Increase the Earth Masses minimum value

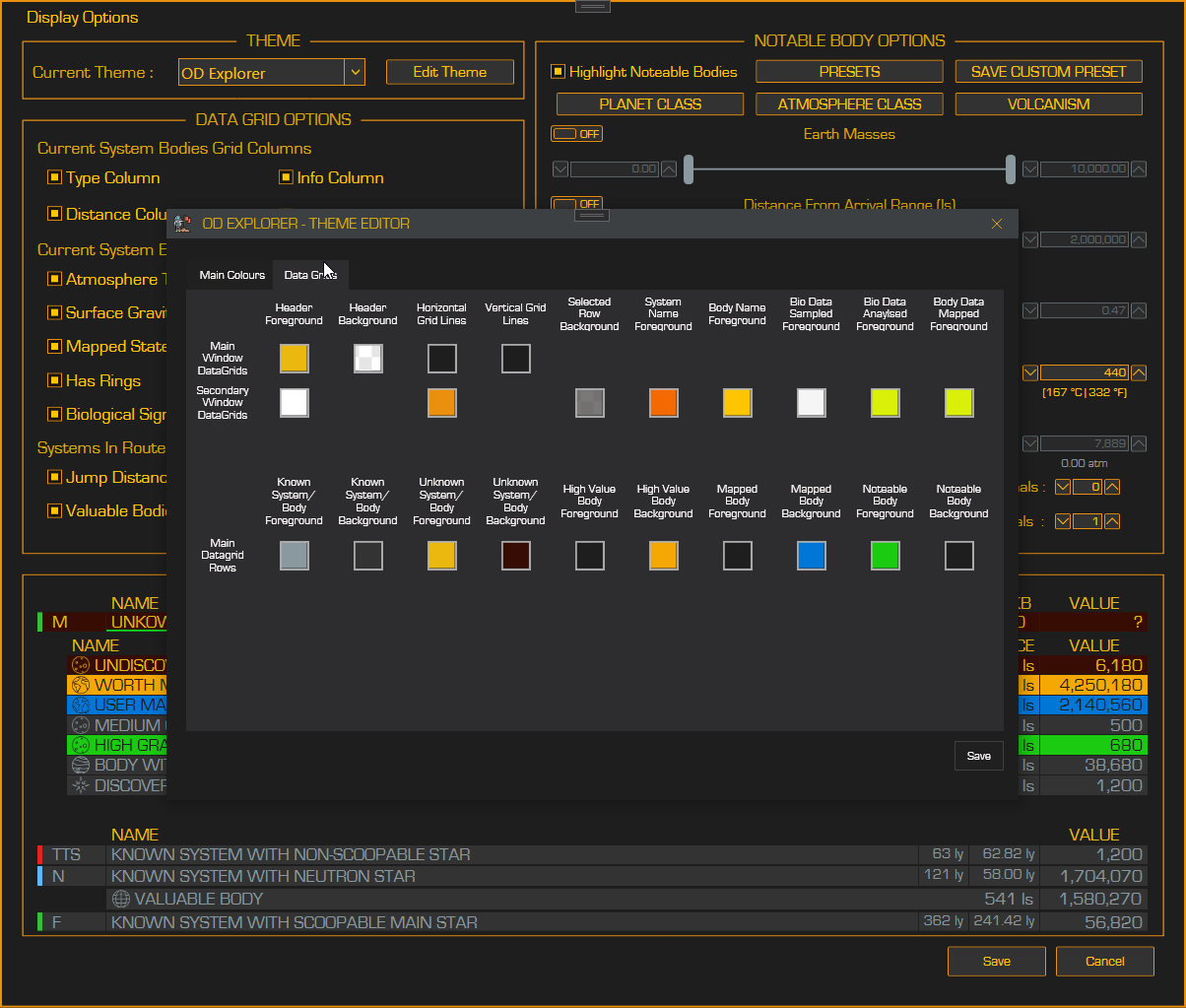point(669,169)
